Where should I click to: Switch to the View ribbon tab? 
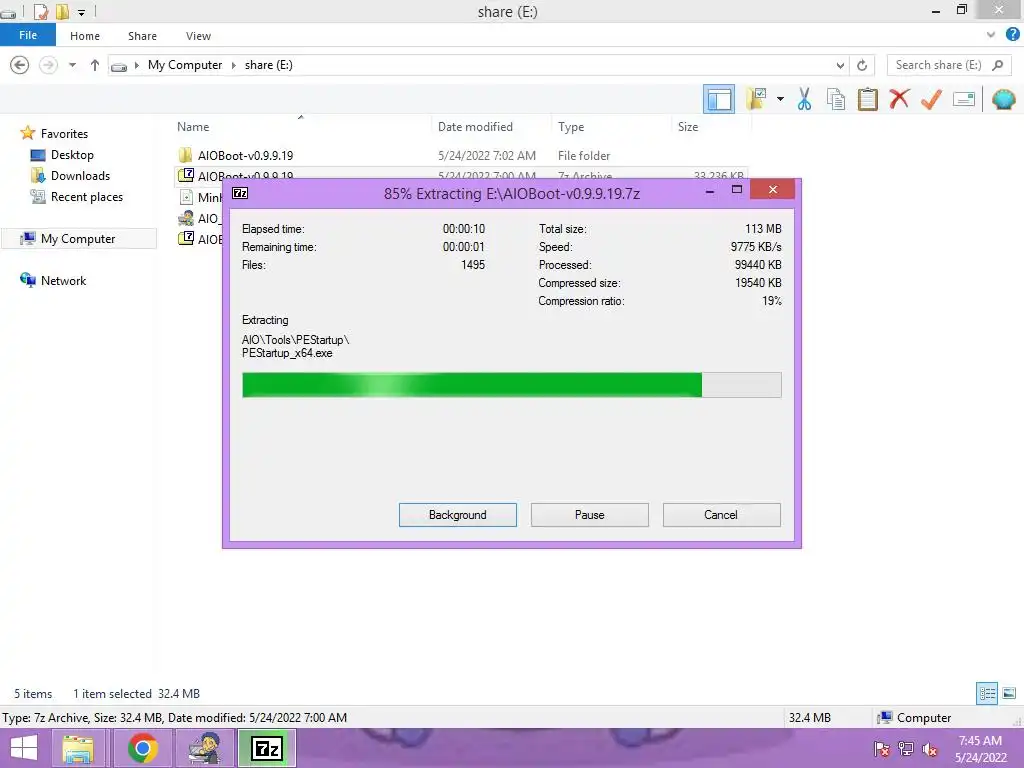tap(198, 36)
